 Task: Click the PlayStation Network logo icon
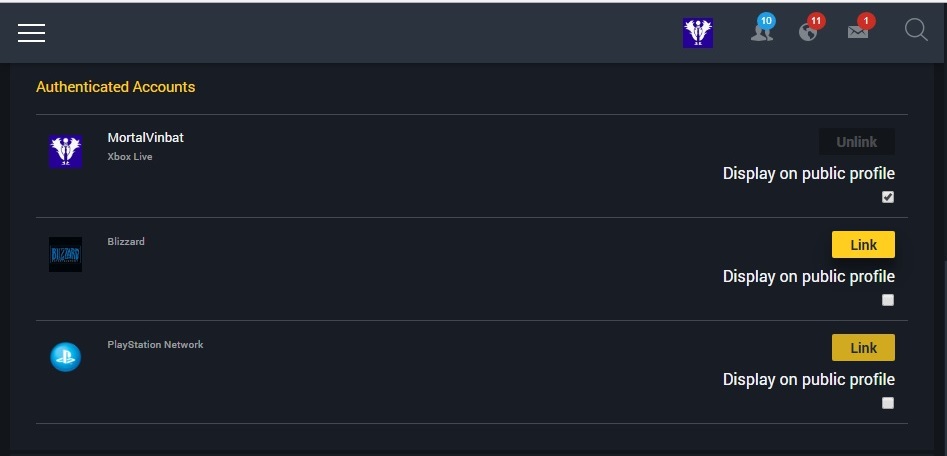pyautogui.click(x=65, y=357)
